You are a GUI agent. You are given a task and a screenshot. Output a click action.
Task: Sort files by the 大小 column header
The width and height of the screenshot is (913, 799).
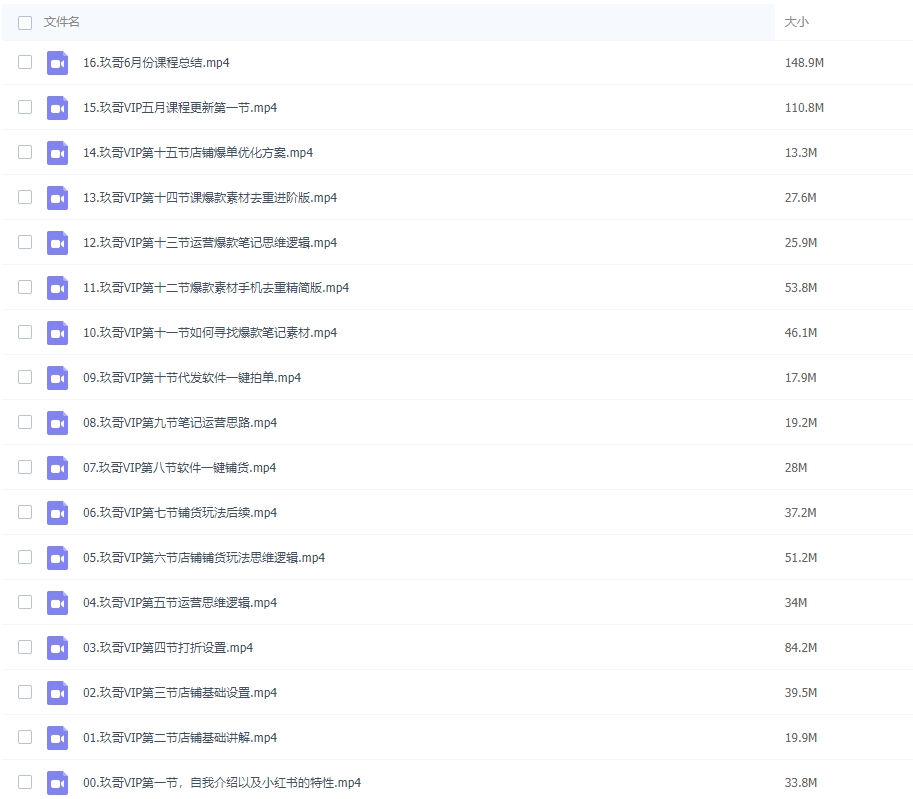pos(796,22)
